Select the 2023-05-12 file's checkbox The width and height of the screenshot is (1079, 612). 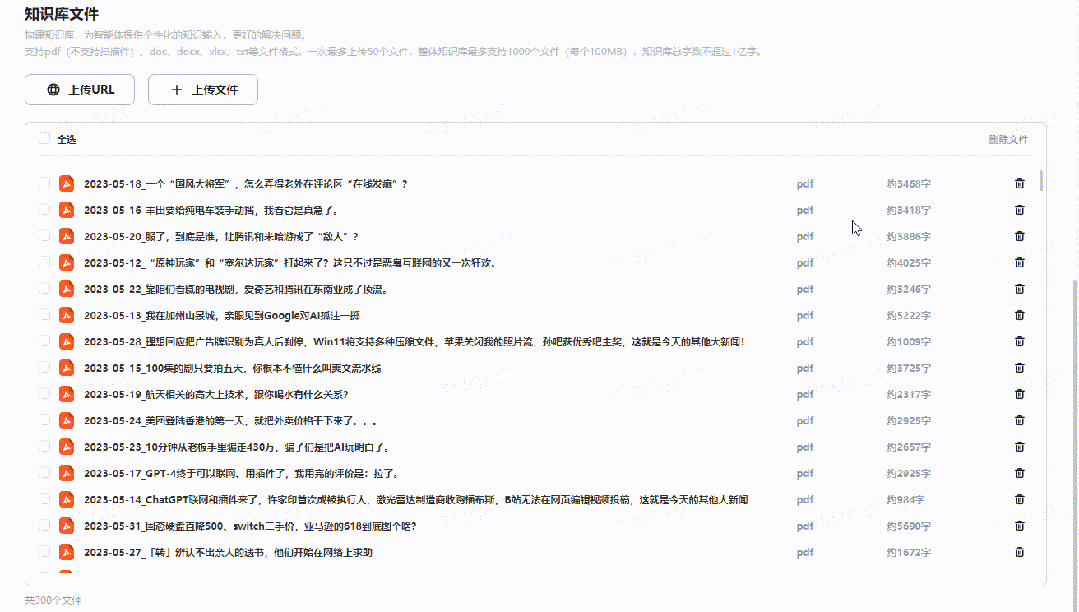click(x=45, y=262)
